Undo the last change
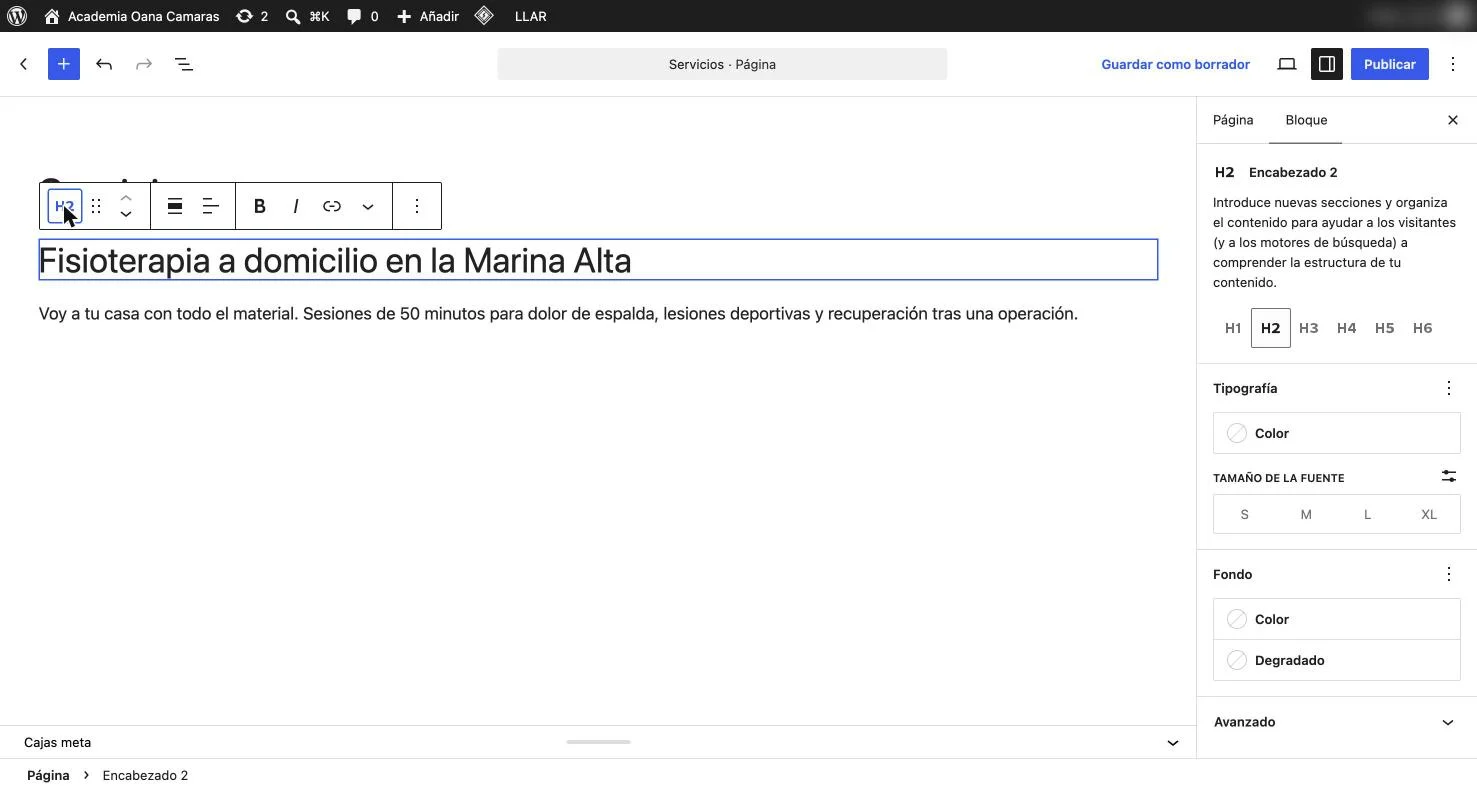The image size is (1477, 791). point(104,64)
